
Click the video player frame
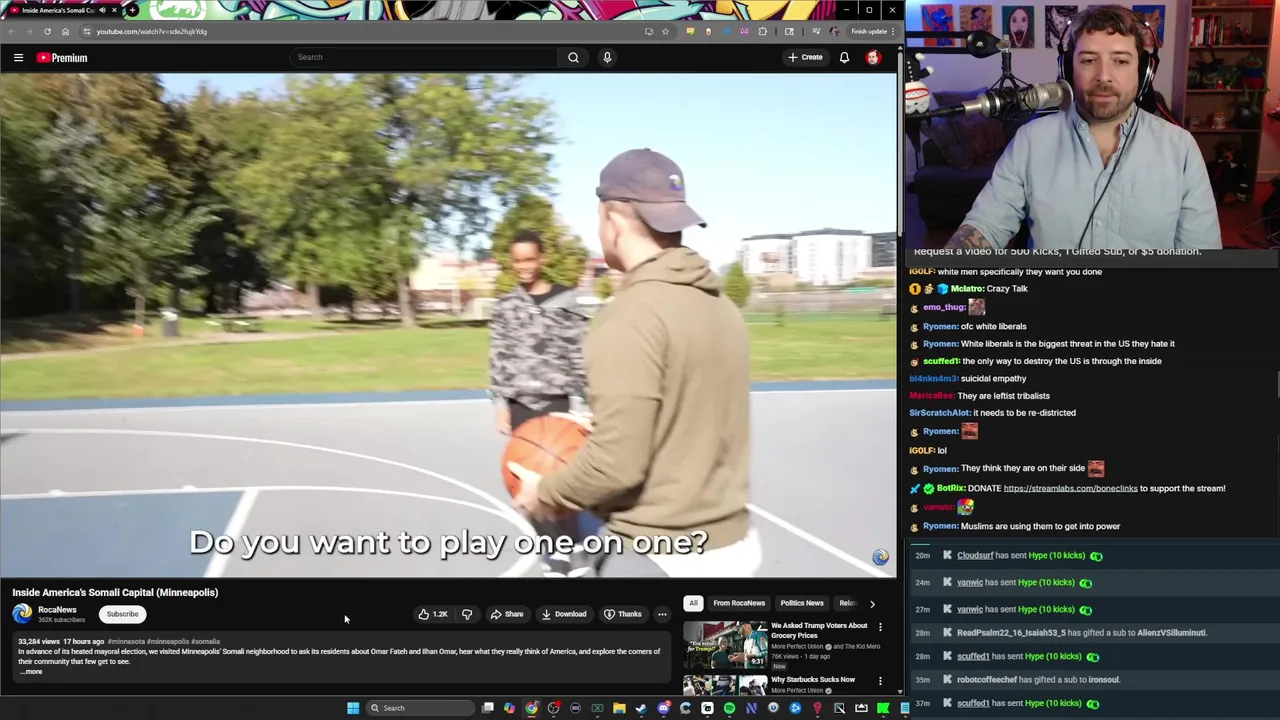click(448, 325)
